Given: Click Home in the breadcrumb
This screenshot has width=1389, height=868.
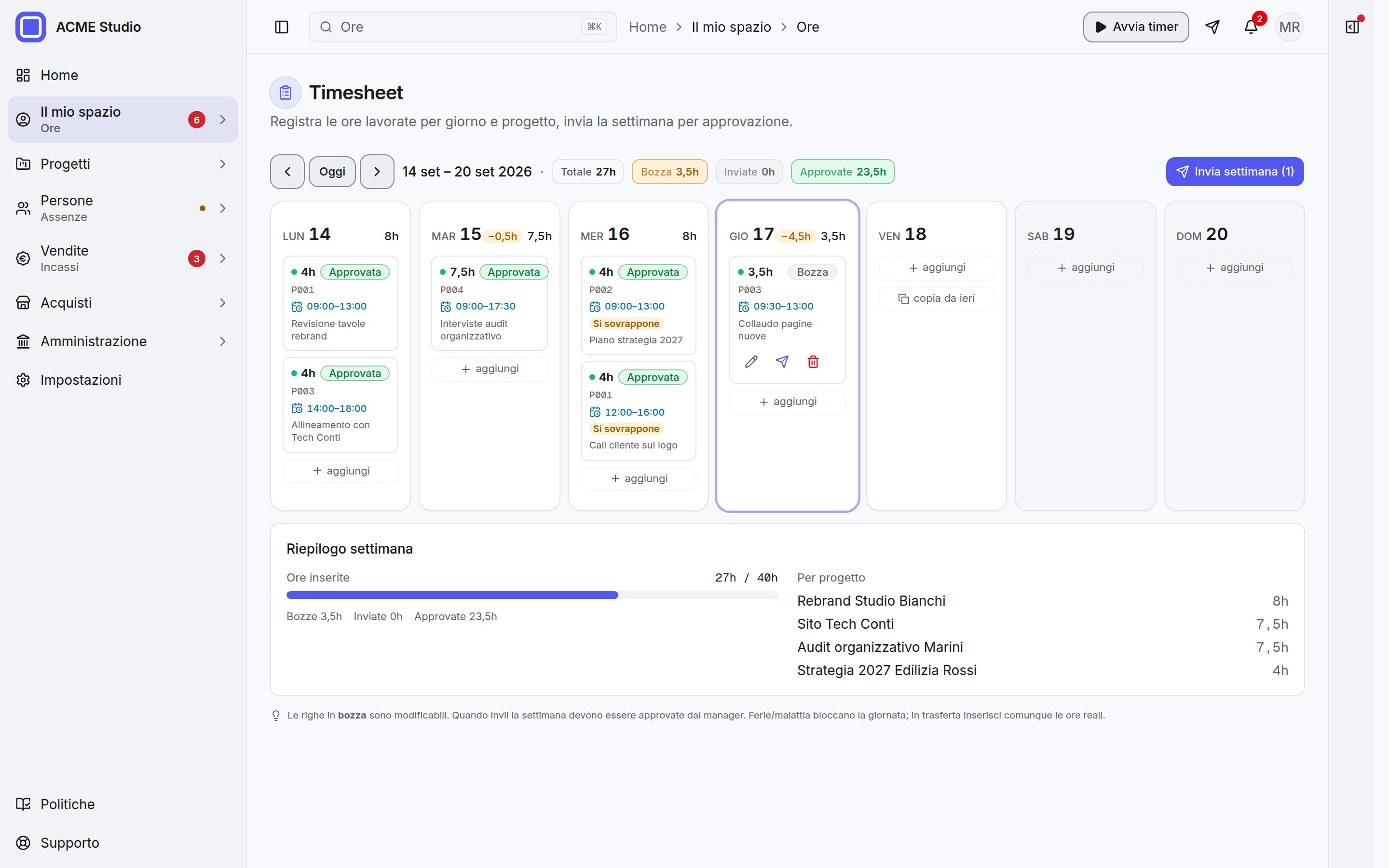Looking at the screenshot, I should coord(647,27).
